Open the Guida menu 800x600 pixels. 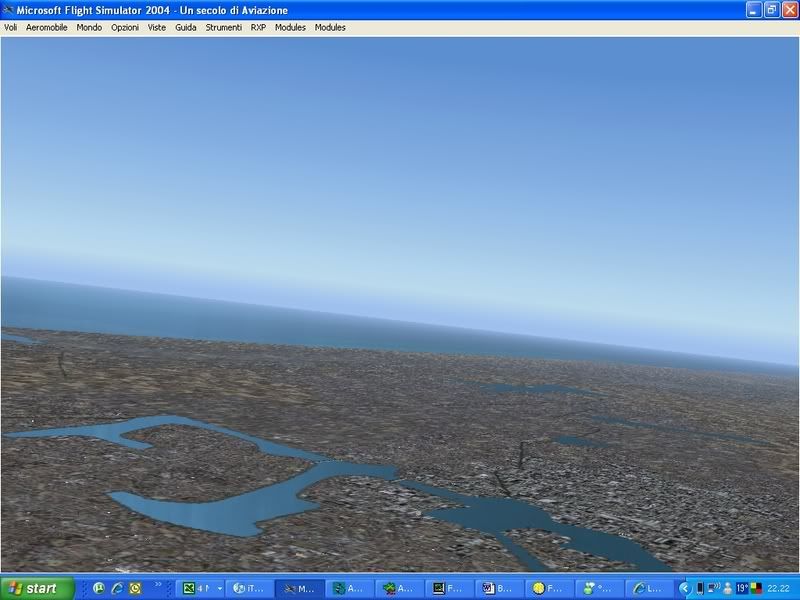(x=186, y=28)
